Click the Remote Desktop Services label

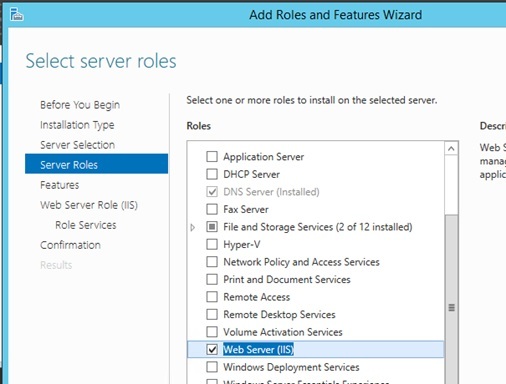(x=279, y=314)
